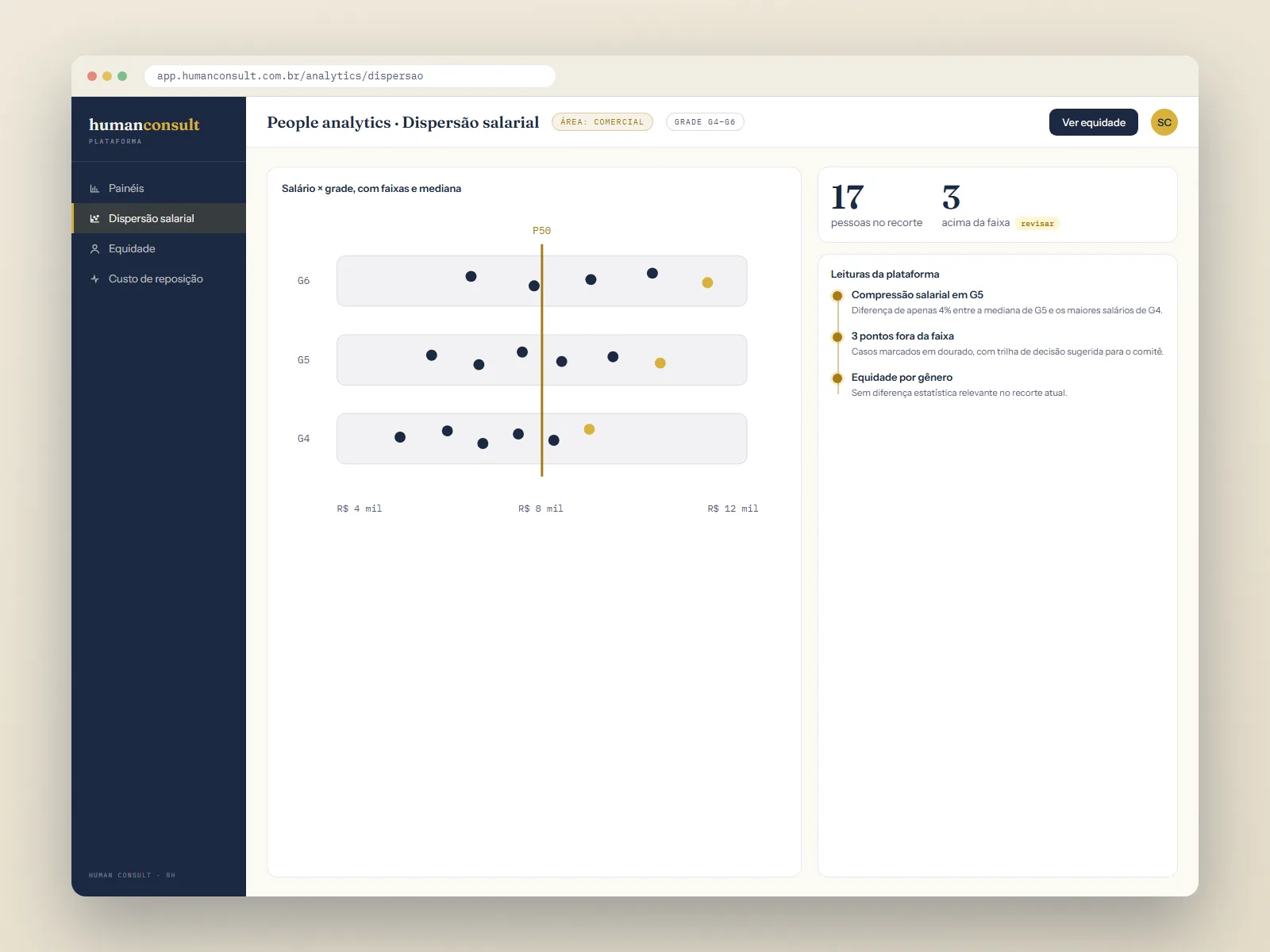Click the People analytics page title
Image resolution: width=1270 pixels, height=952 pixels.
[x=402, y=122]
